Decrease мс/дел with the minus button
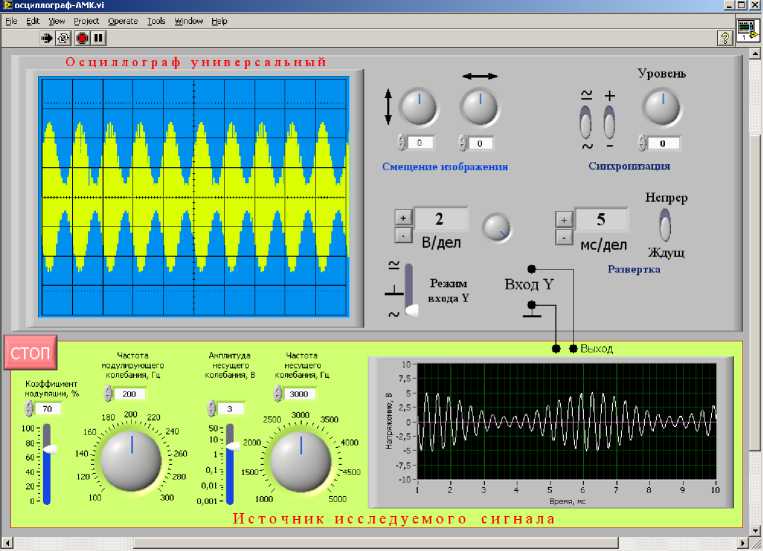The width and height of the screenshot is (763, 551). 562,236
